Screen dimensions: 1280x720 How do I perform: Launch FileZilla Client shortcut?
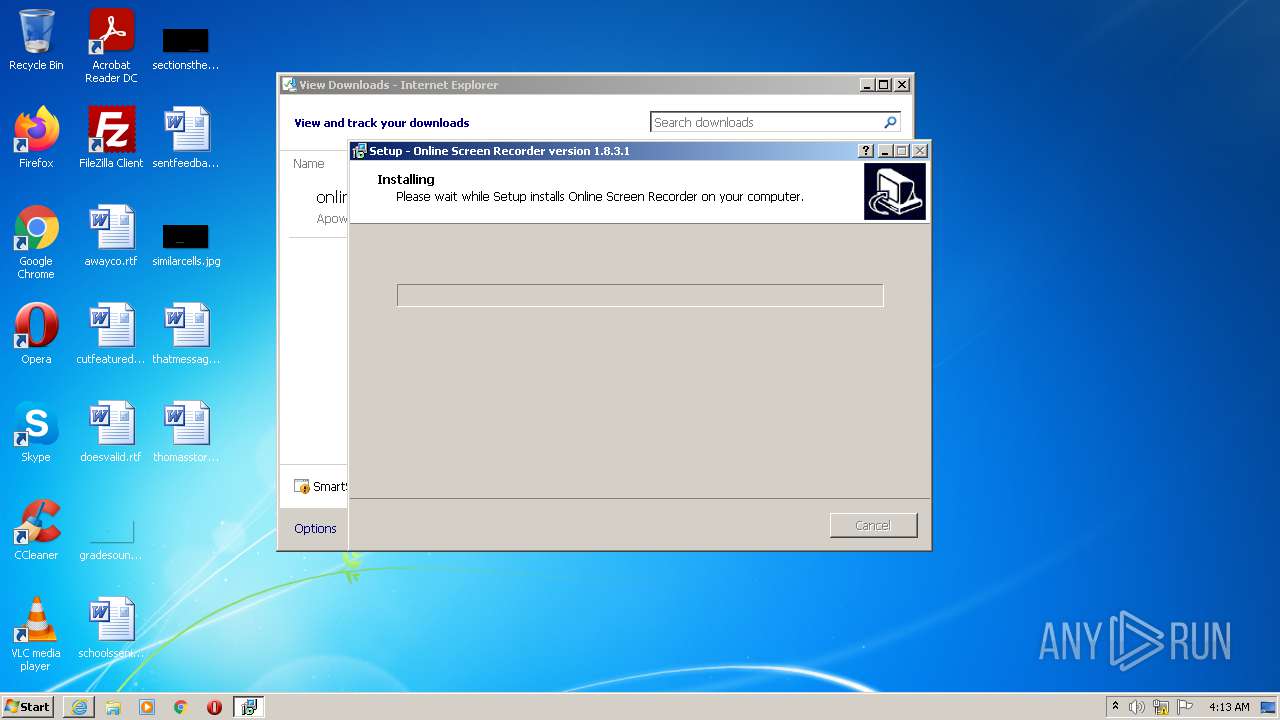111,138
